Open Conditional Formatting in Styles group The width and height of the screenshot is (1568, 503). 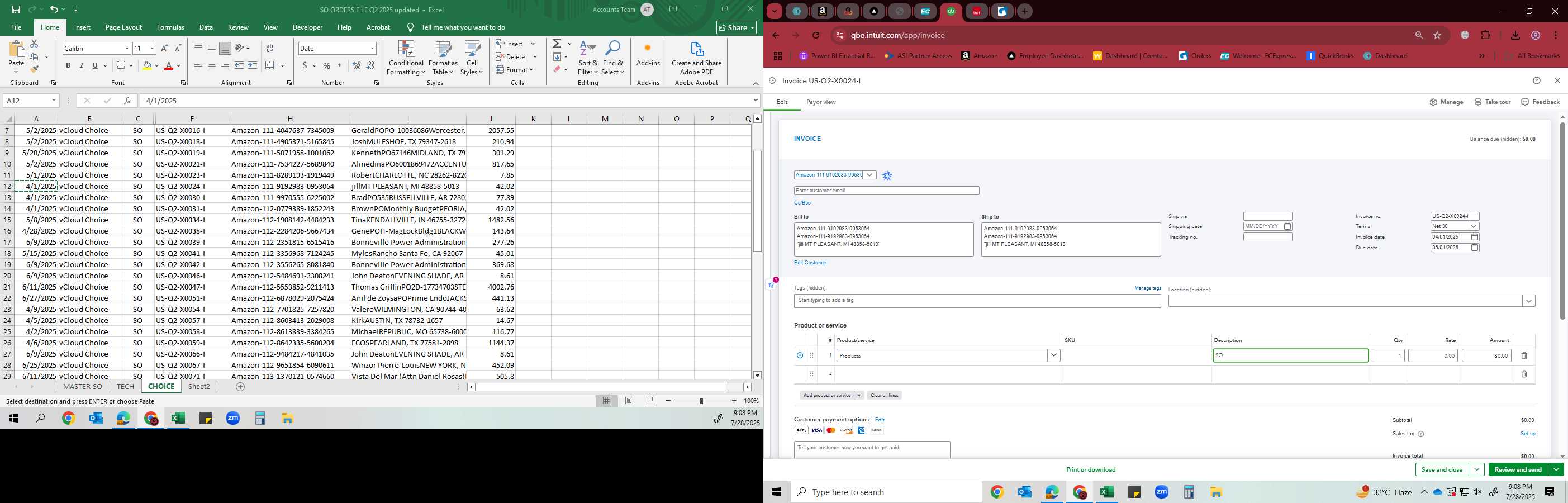406,59
